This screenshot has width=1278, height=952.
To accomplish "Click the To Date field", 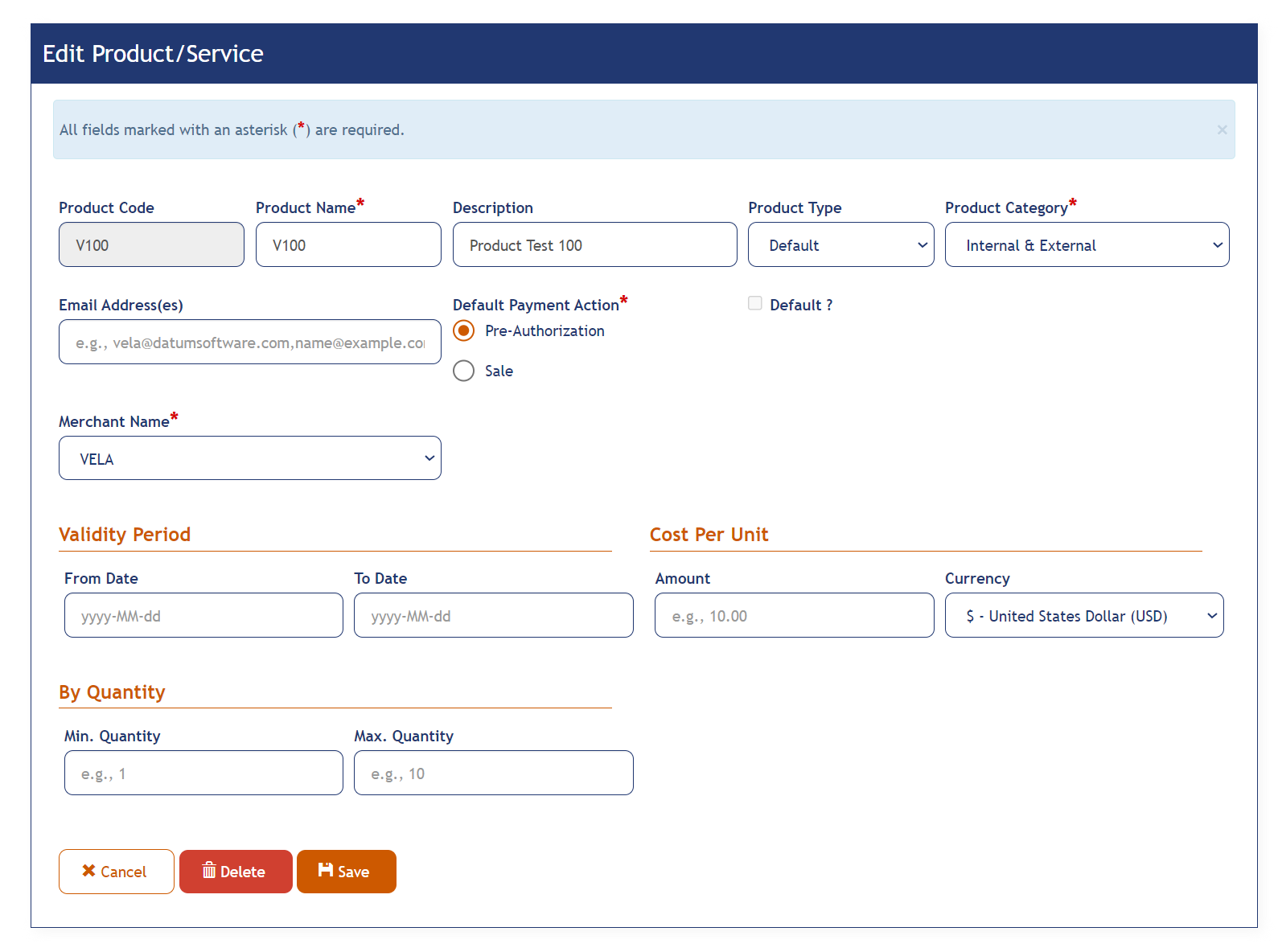I will [x=493, y=615].
